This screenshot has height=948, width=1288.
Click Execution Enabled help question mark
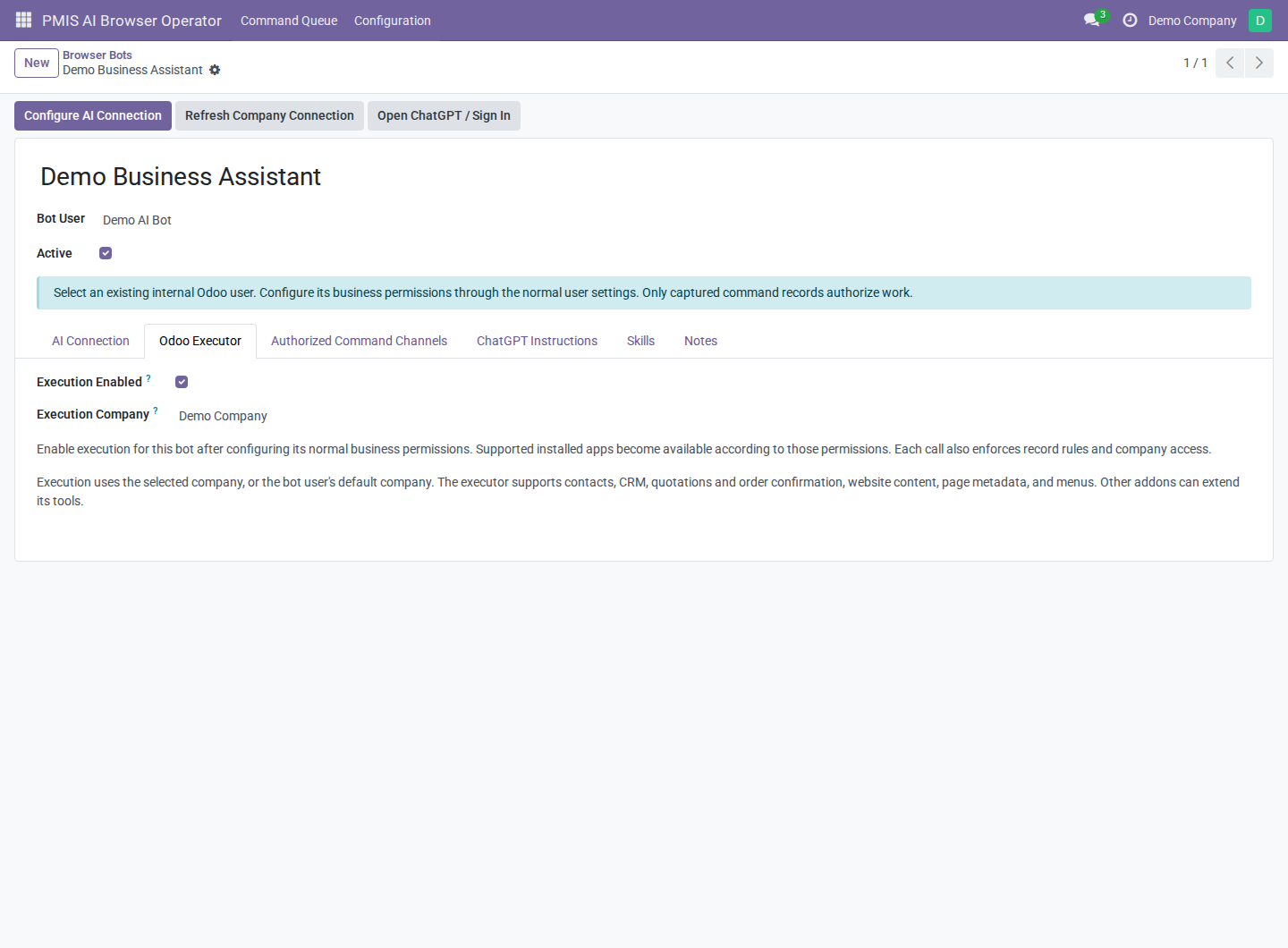148,378
